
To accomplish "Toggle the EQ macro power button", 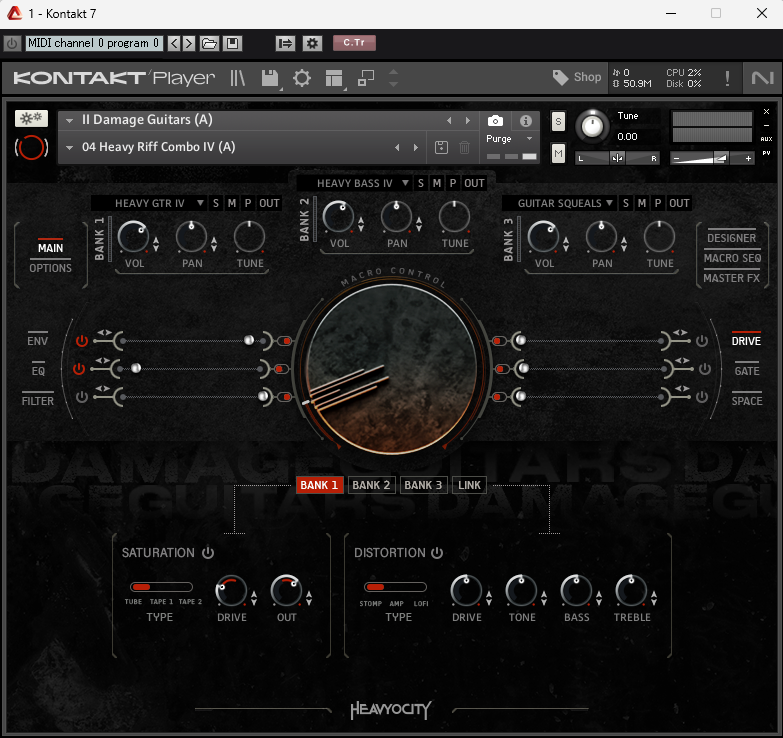I will [x=79, y=369].
